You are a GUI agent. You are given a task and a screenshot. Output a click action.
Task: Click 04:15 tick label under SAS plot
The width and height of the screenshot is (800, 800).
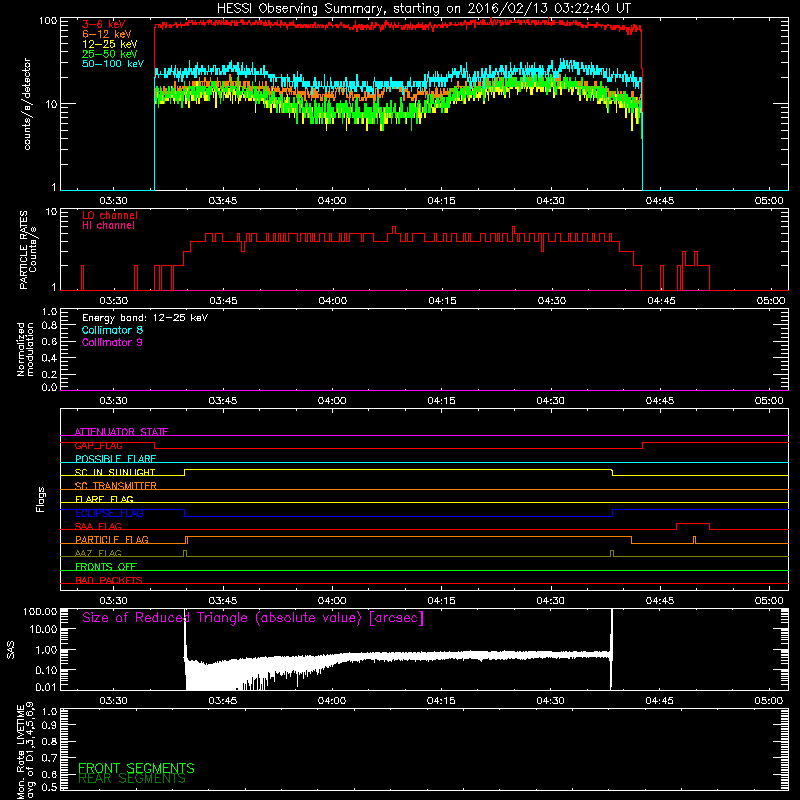pos(441,701)
